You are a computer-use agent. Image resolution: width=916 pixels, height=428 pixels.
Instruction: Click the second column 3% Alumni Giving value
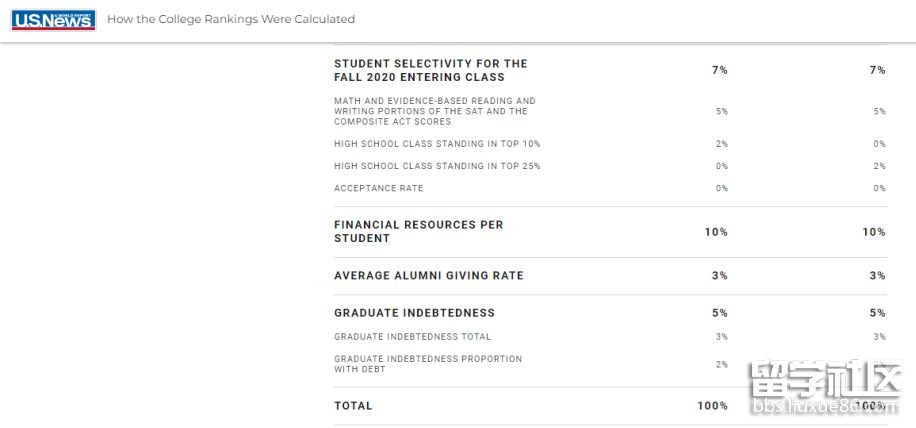(877, 276)
